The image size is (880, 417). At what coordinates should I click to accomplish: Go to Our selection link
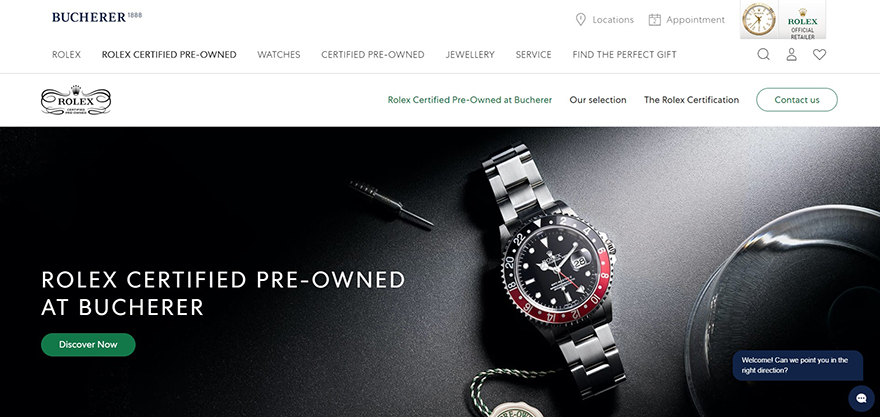pyautogui.click(x=598, y=100)
